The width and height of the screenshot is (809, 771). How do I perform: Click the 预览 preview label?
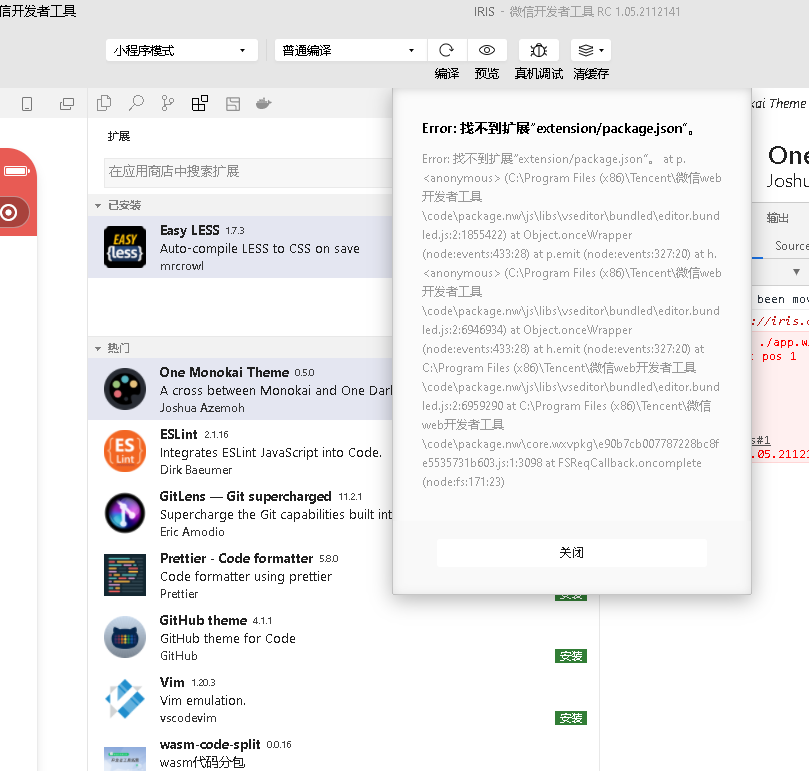[x=487, y=74]
